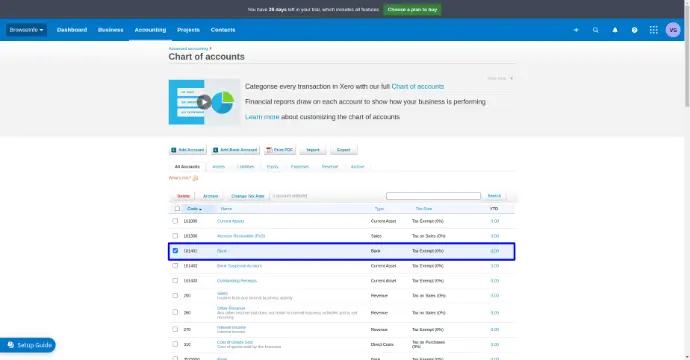Open the Projects menu
This screenshot has height=360, width=690.
click(188, 30)
